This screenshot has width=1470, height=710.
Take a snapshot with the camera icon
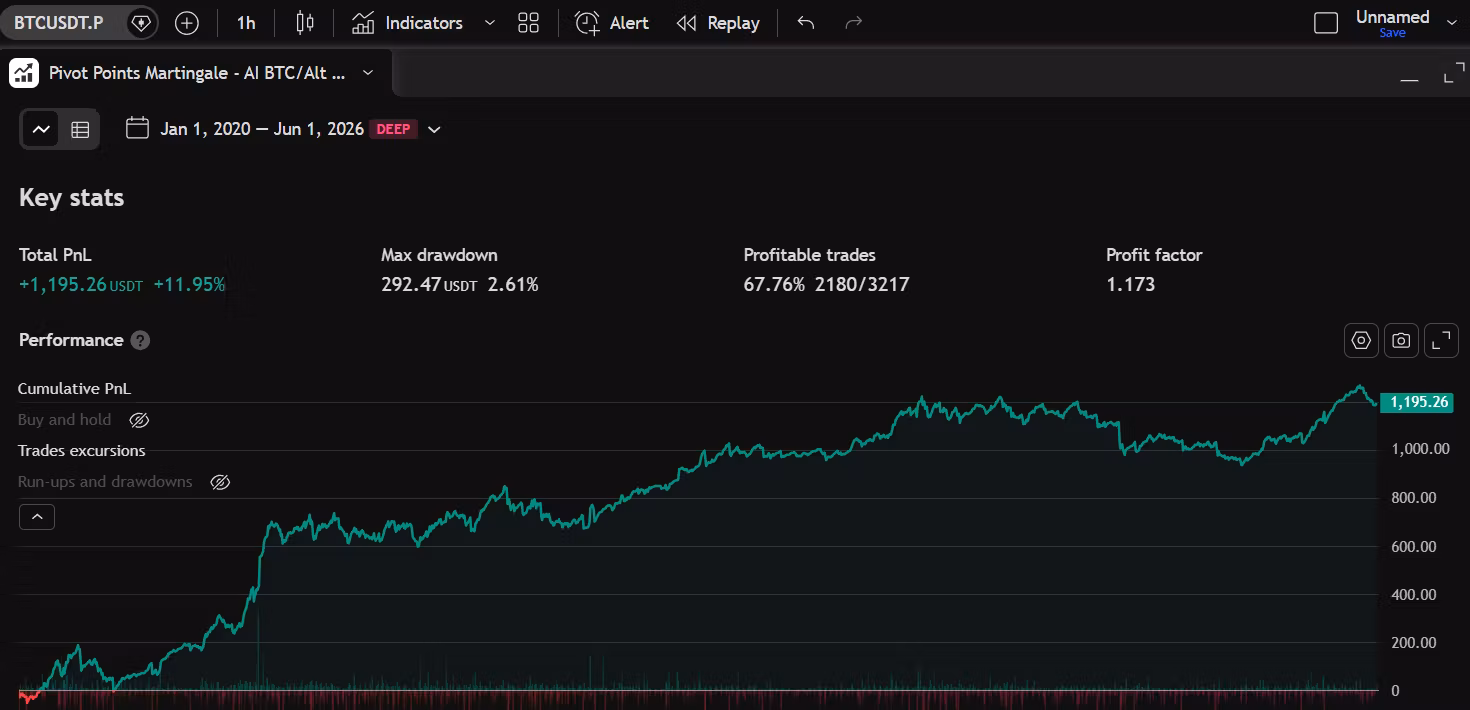(x=1401, y=340)
